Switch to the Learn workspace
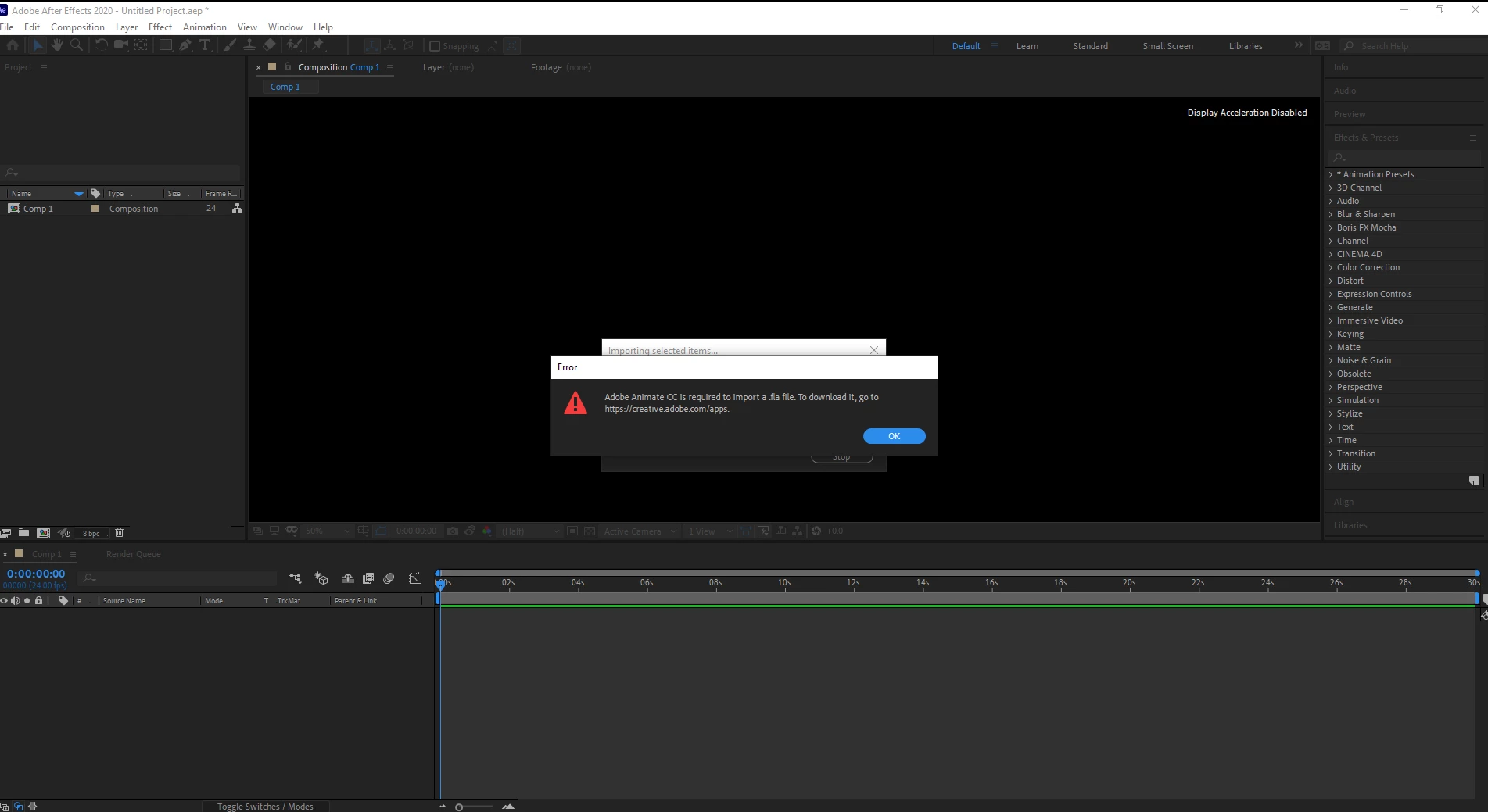Image resolution: width=1488 pixels, height=812 pixels. (x=1027, y=46)
